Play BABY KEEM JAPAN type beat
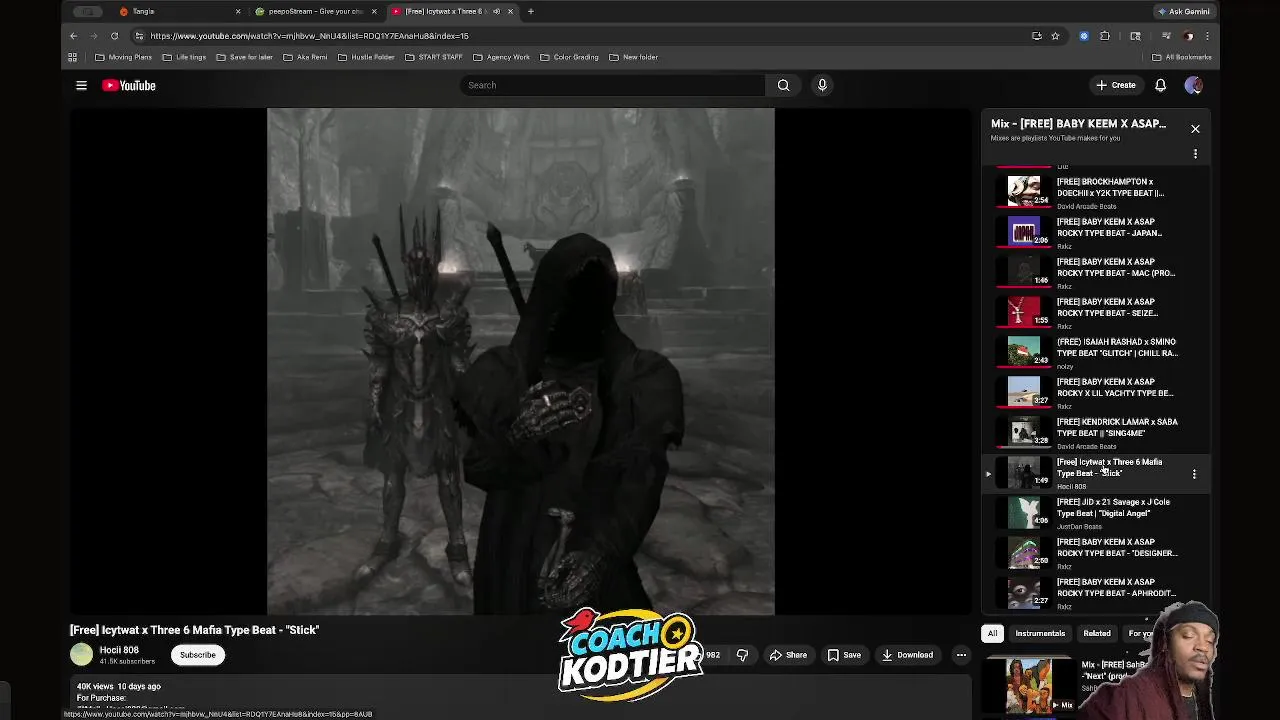 1095,231
